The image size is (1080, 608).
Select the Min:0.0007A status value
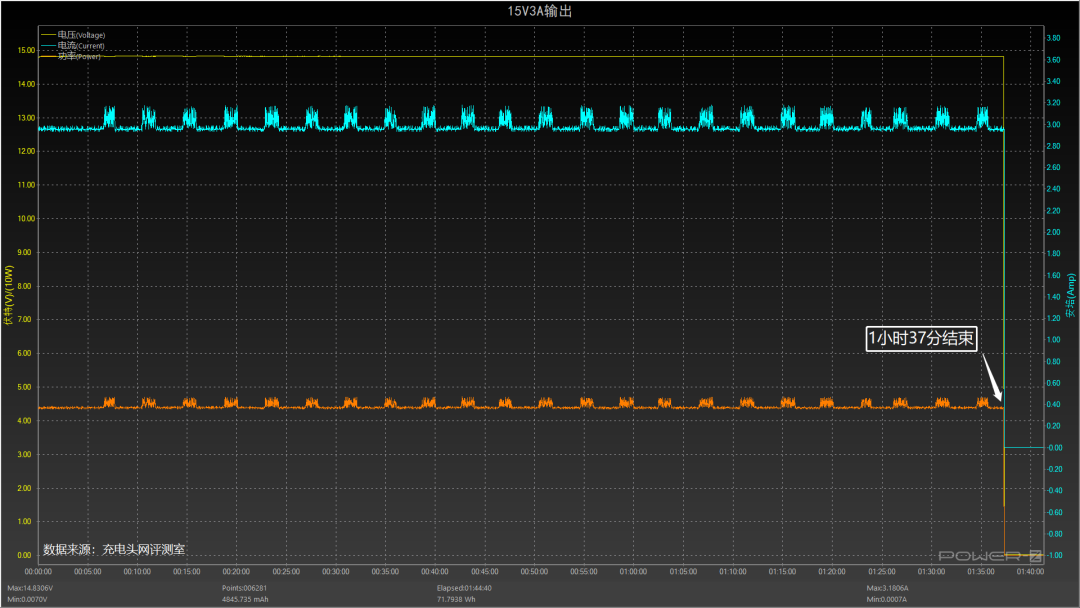[886, 599]
